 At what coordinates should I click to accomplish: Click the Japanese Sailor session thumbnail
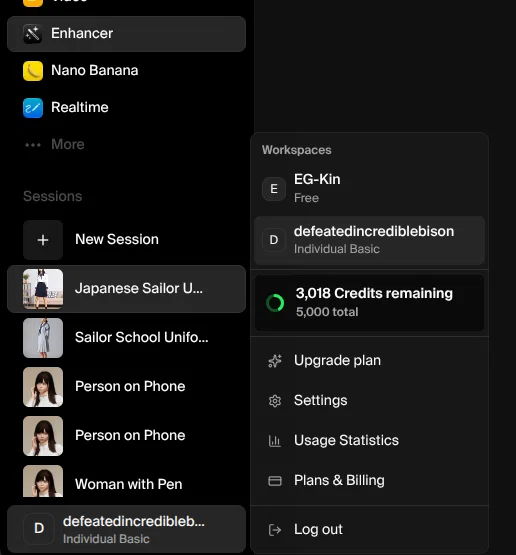tap(43, 289)
